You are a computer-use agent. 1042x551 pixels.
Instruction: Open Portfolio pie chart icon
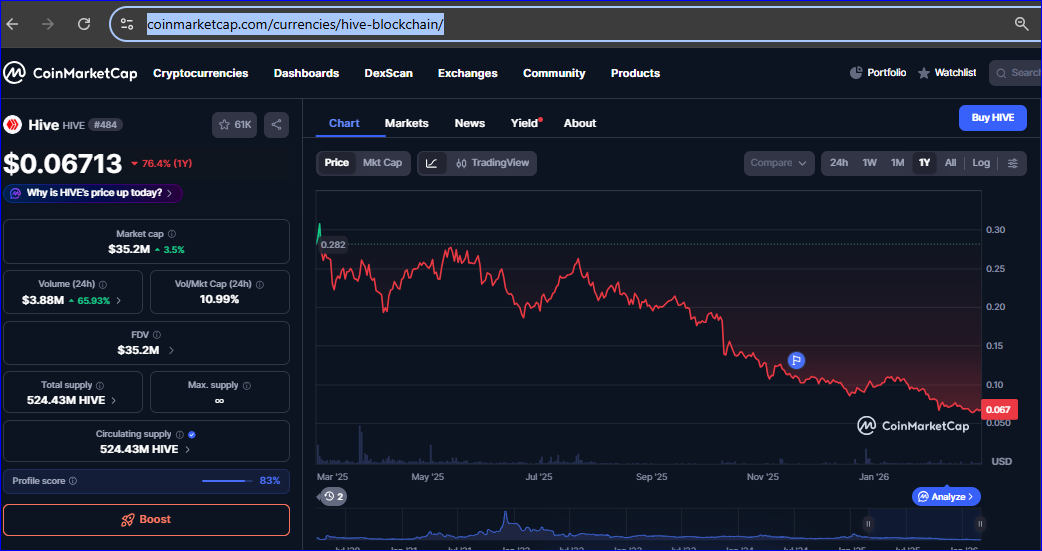click(x=856, y=72)
